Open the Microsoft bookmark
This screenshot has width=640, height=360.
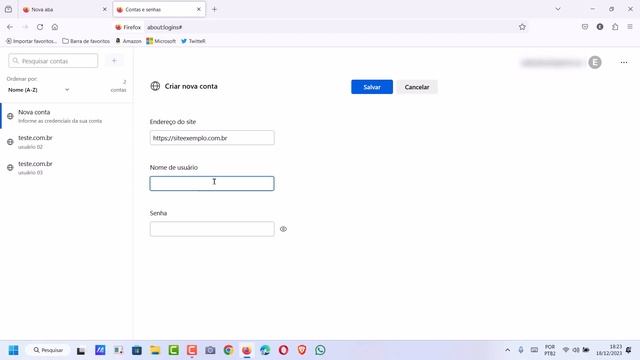pyautogui.click(x=161, y=41)
